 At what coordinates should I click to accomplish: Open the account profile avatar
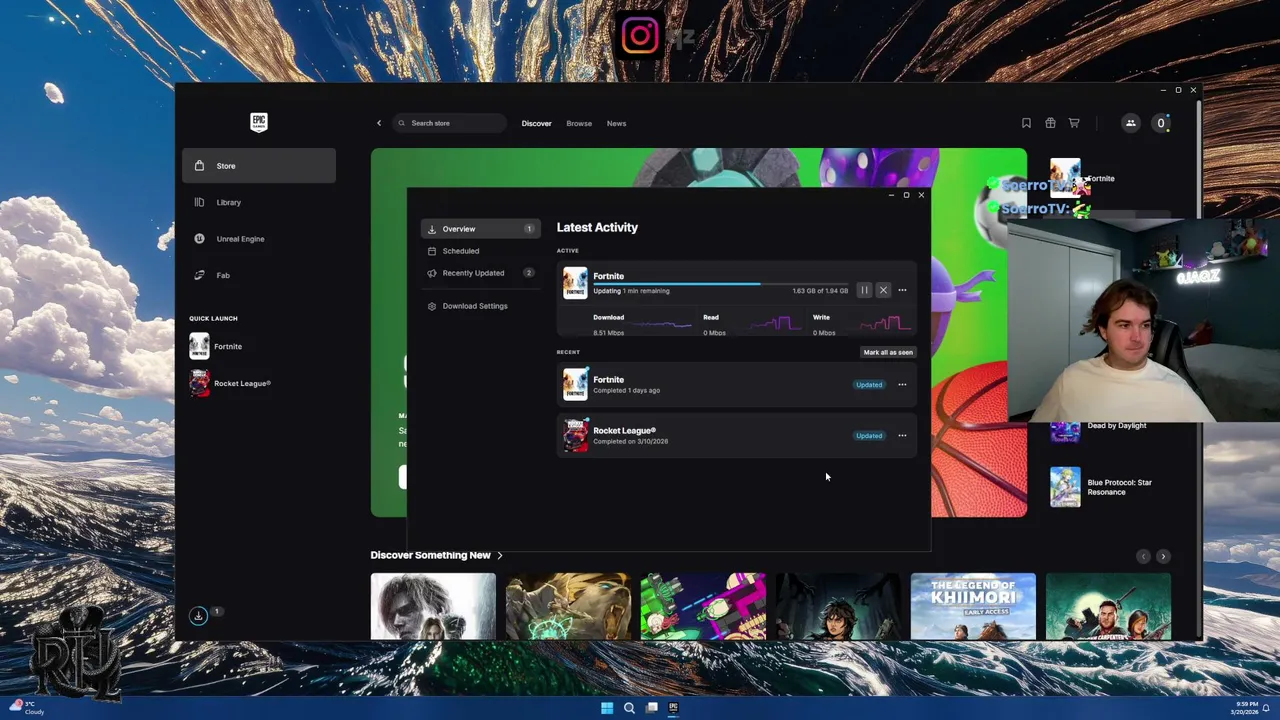(1161, 123)
